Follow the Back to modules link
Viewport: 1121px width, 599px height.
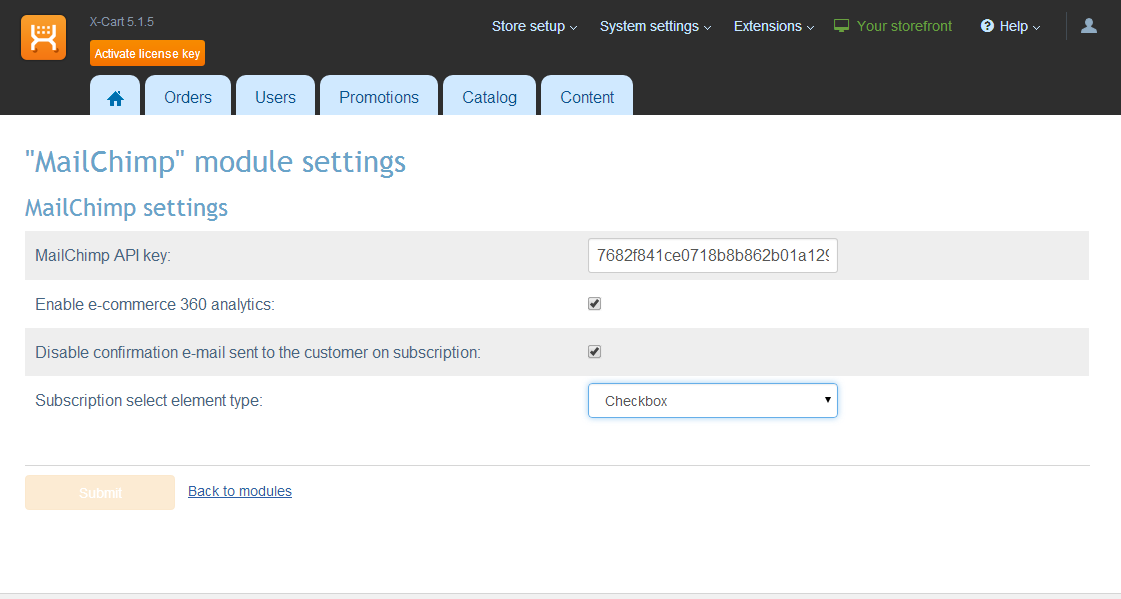pos(239,491)
